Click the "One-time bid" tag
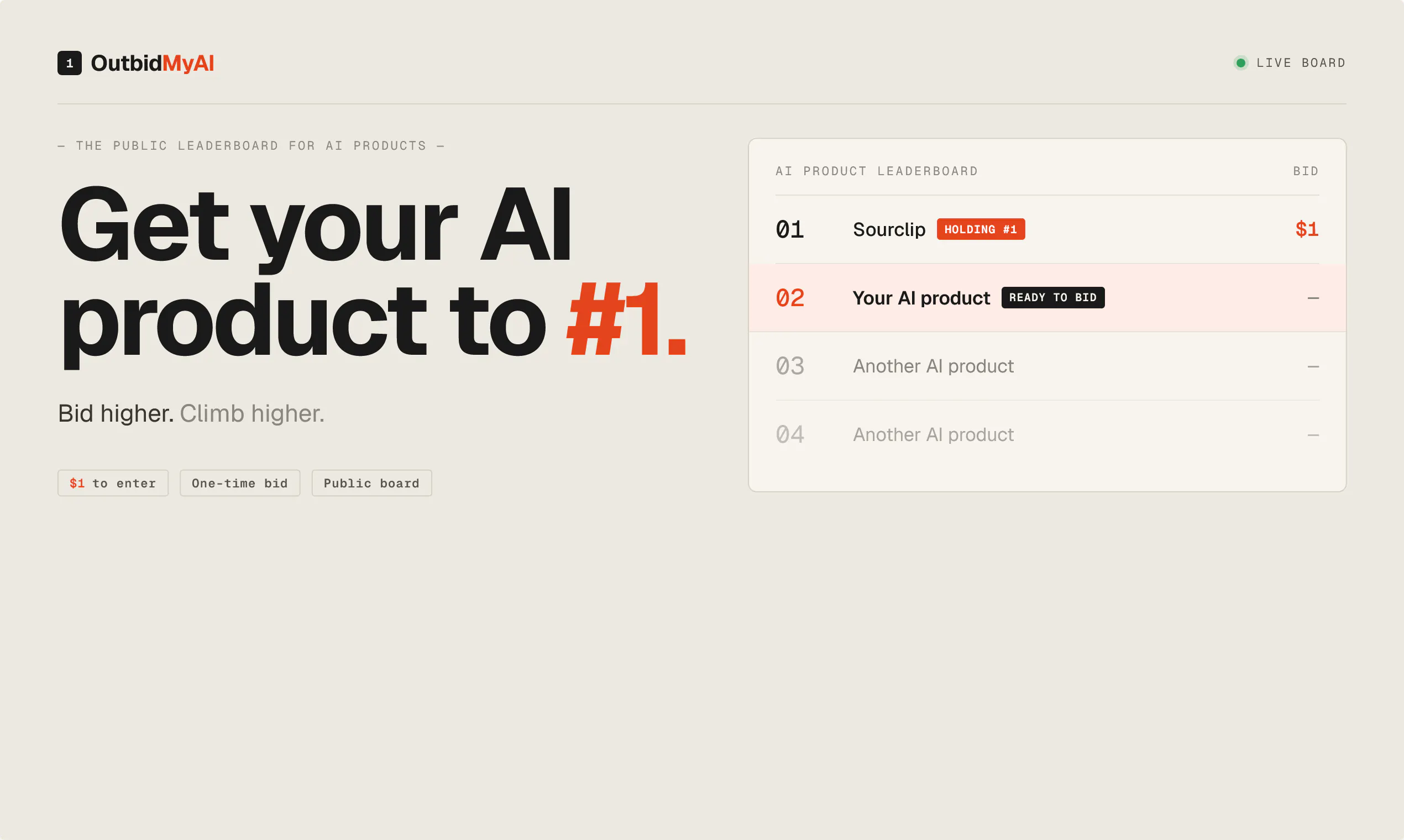This screenshot has width=1404, height=840. [240, 483]
